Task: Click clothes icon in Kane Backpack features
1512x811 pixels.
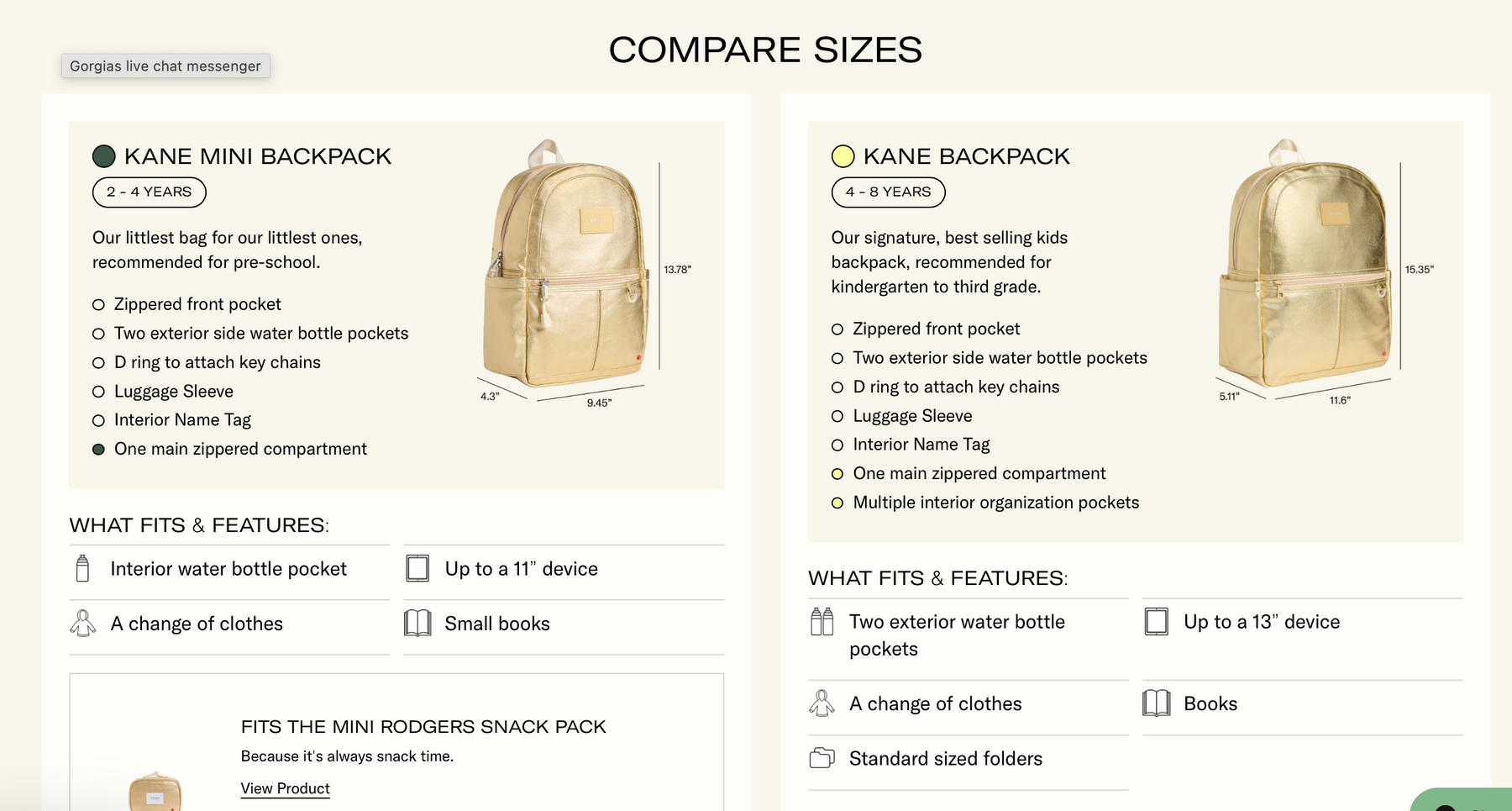Action: [822, 703]
